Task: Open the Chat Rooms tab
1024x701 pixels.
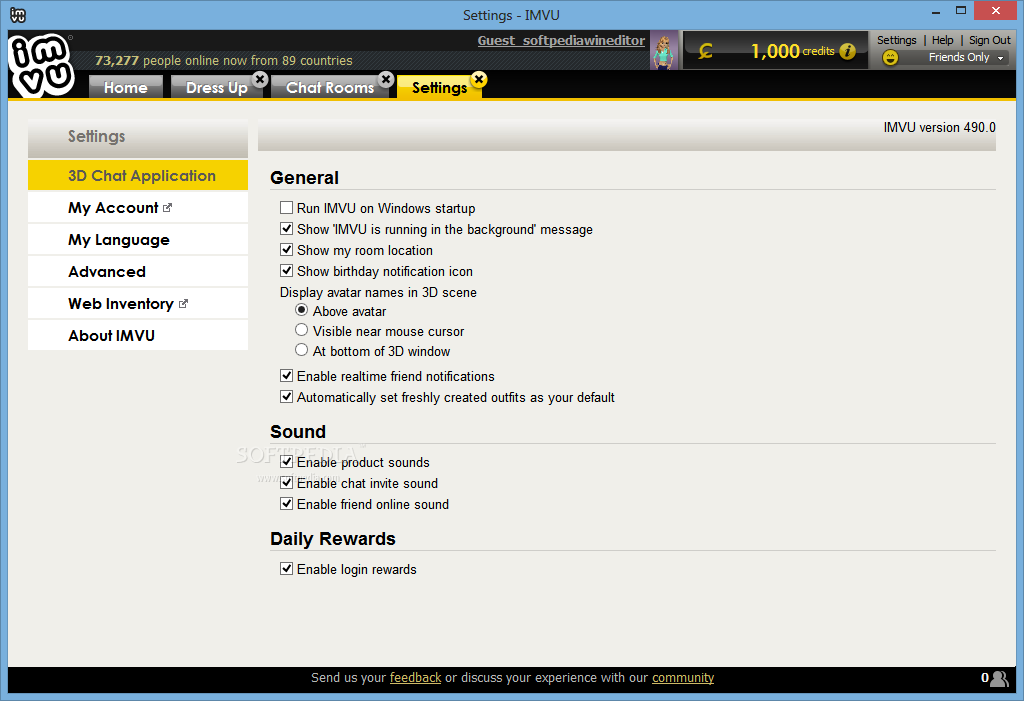Action: [x=330, y=88]
